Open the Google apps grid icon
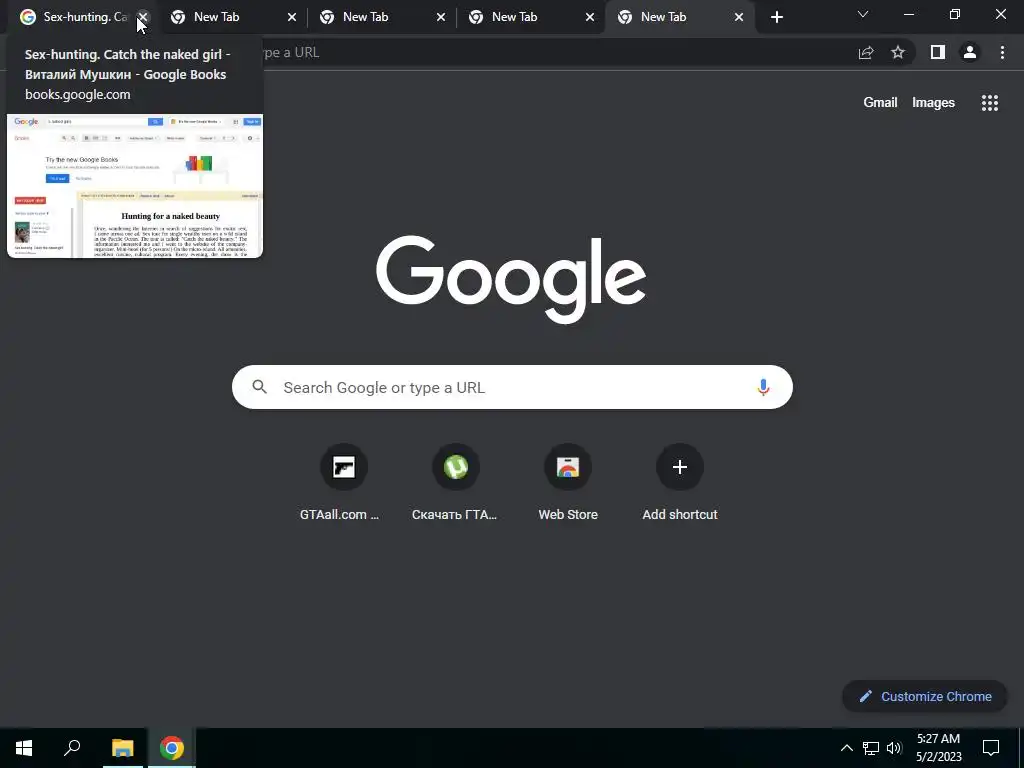The height and width of the screenshot is (768, 1024). point(990,103)
